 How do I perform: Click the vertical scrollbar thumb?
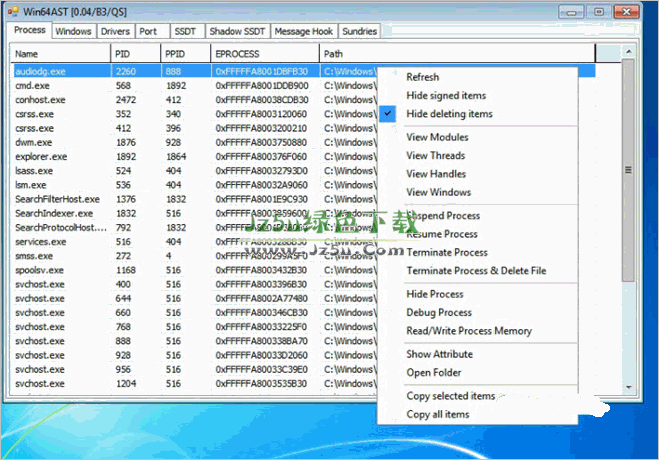coord(628,170)
